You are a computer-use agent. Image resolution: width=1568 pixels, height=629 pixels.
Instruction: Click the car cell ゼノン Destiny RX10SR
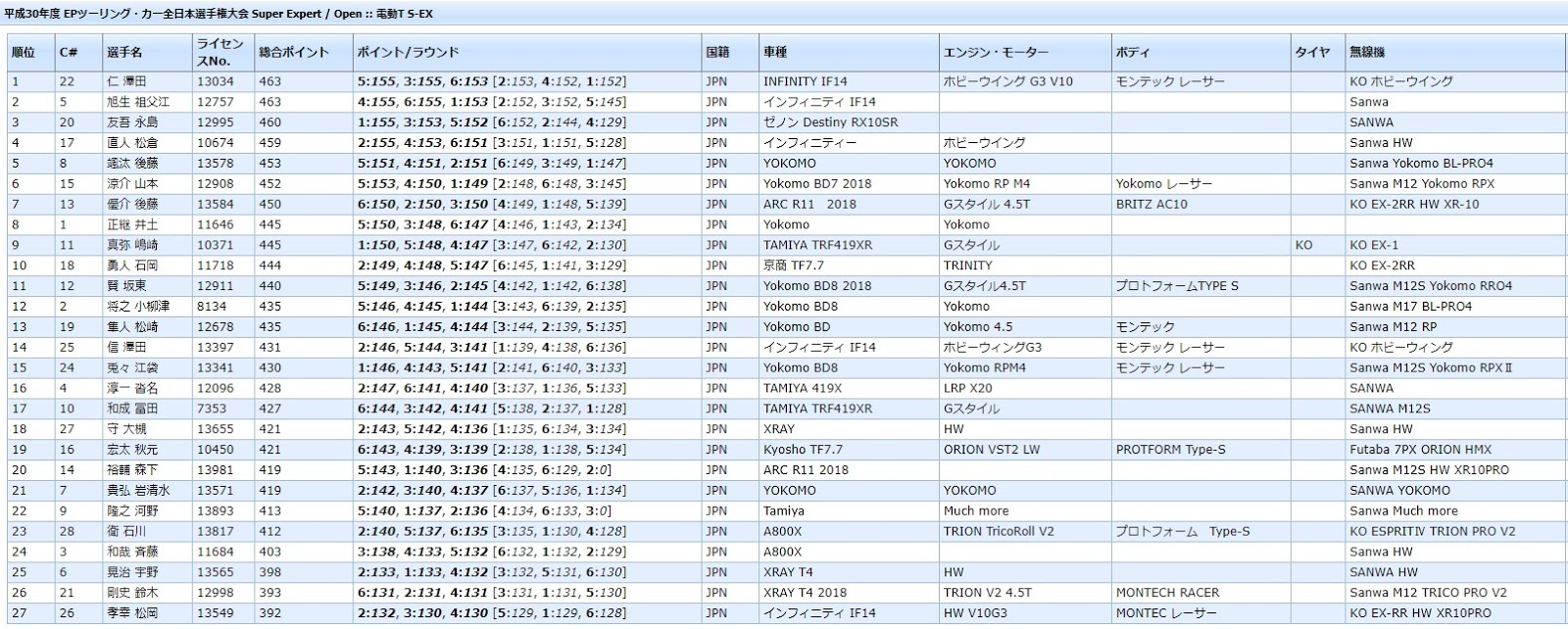click(831, 122)
